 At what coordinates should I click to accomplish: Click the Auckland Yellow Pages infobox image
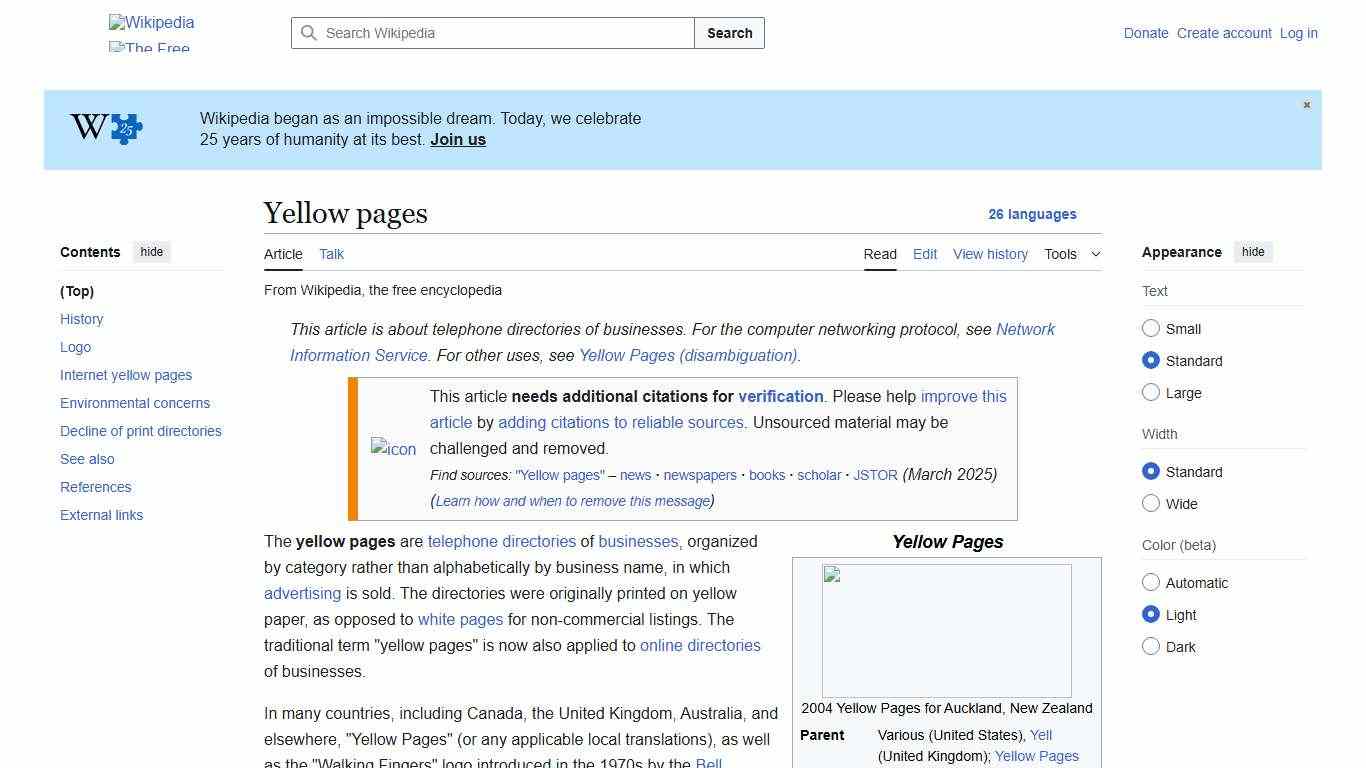(x=946, y=630)
